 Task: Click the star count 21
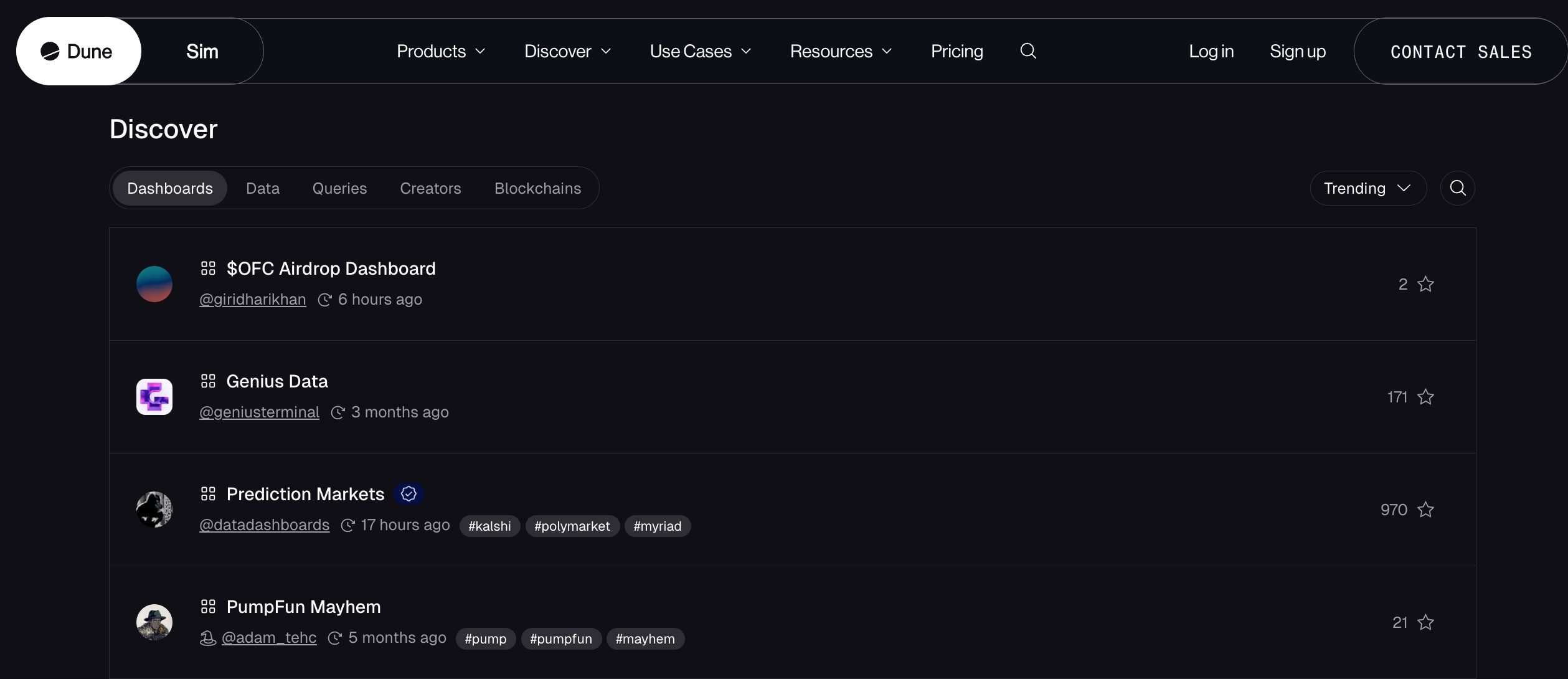pos(1400,622)
